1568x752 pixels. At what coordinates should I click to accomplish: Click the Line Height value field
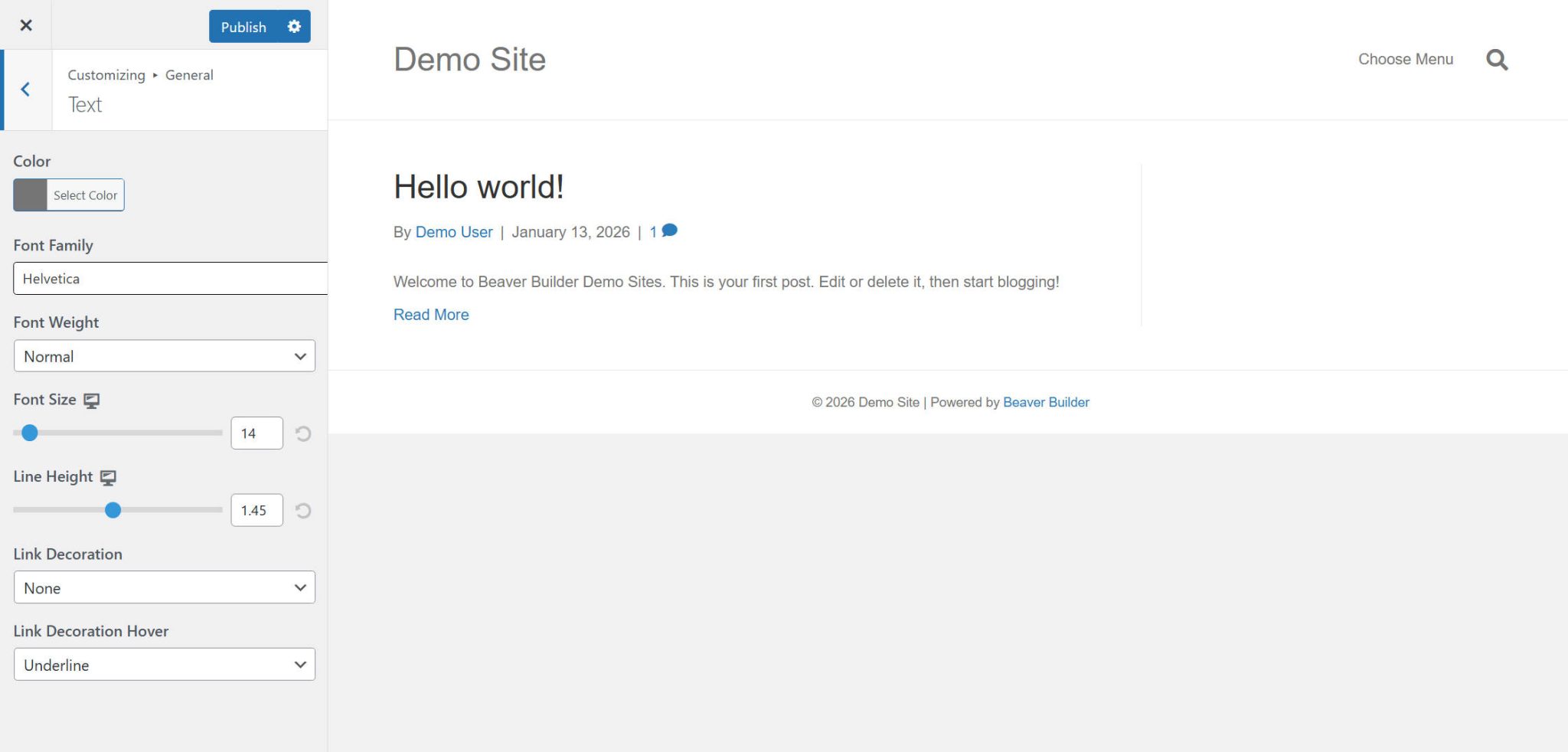point(256,511)
